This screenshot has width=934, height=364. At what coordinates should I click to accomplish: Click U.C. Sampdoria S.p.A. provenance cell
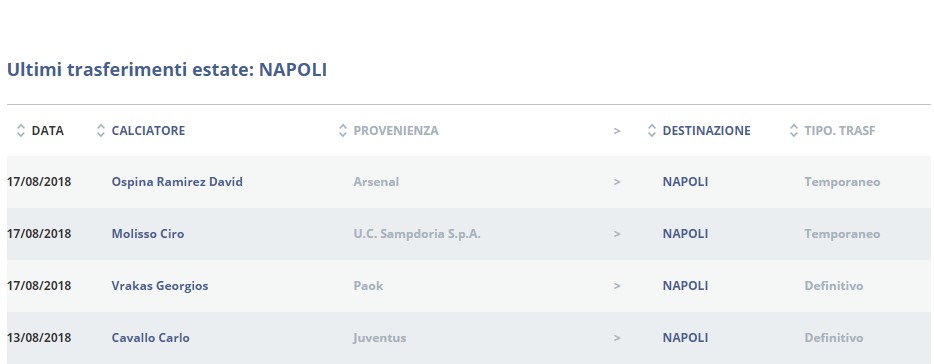tap(417, 234)
